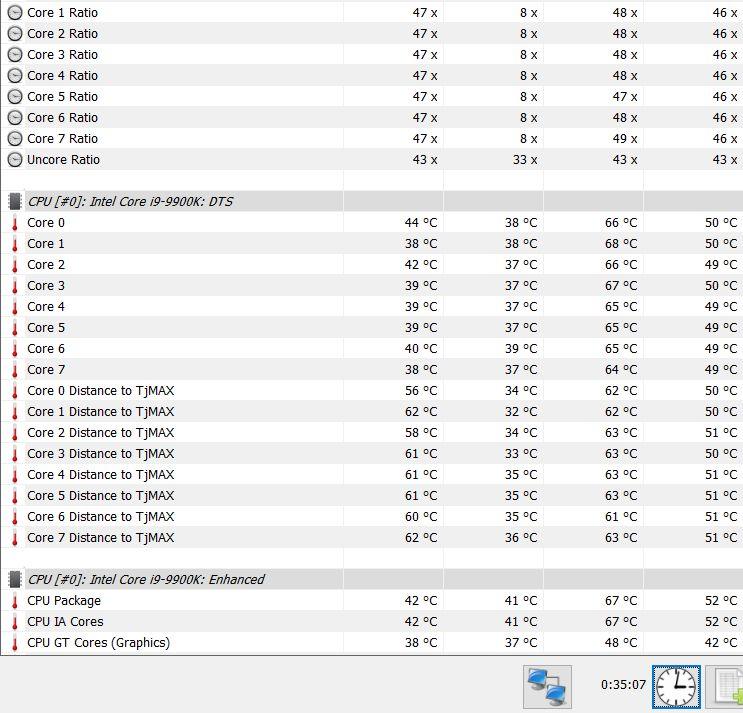Select the Core 5 temperature label
This screenshot has height=713, width=743.
[46, 328]
